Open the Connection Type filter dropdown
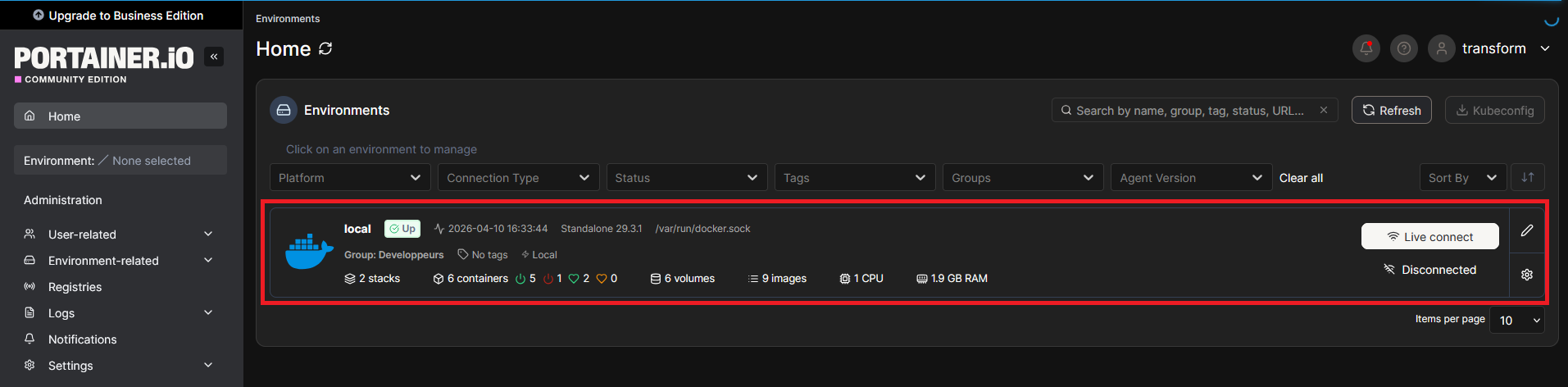This screenshot has height=387, width=1568. tap(518, 177)
